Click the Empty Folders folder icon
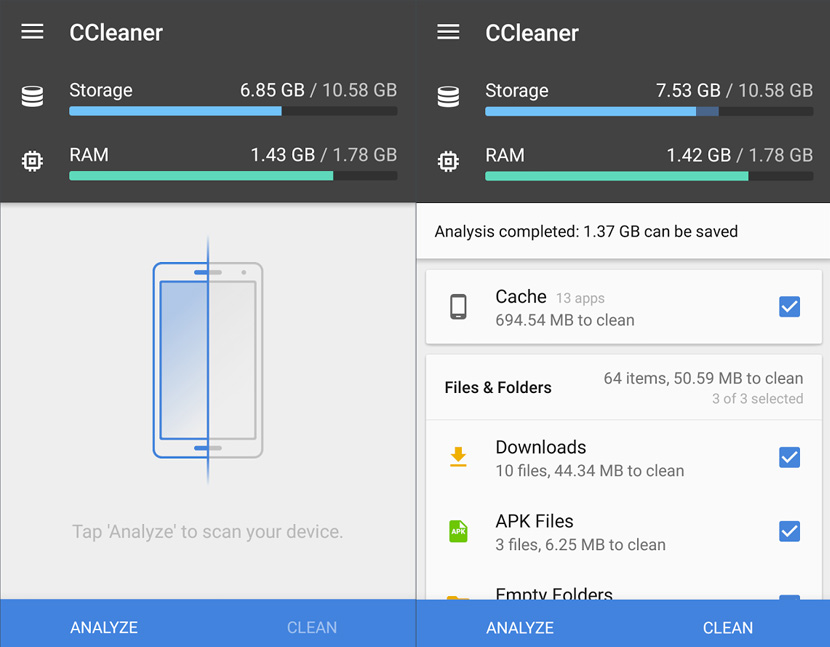Screen dimensions: 830x647 click(x=460, y=598)
